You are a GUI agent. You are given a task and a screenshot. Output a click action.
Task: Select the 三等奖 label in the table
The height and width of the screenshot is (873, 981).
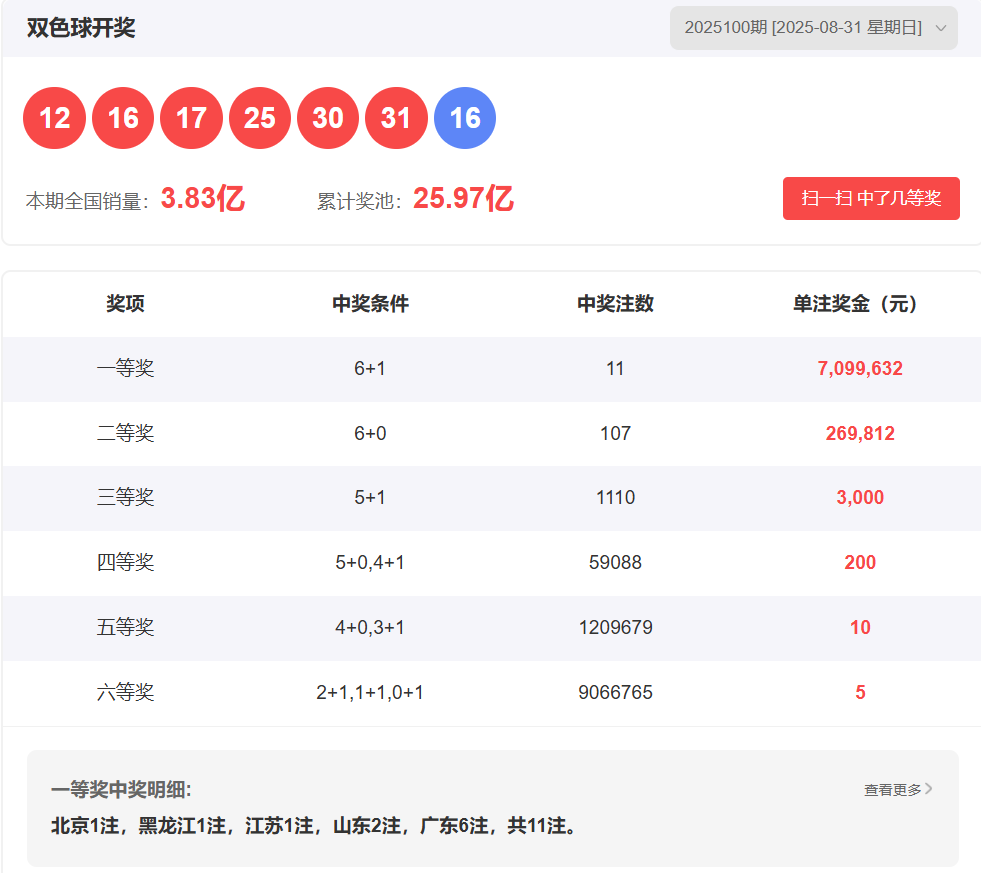125,498
